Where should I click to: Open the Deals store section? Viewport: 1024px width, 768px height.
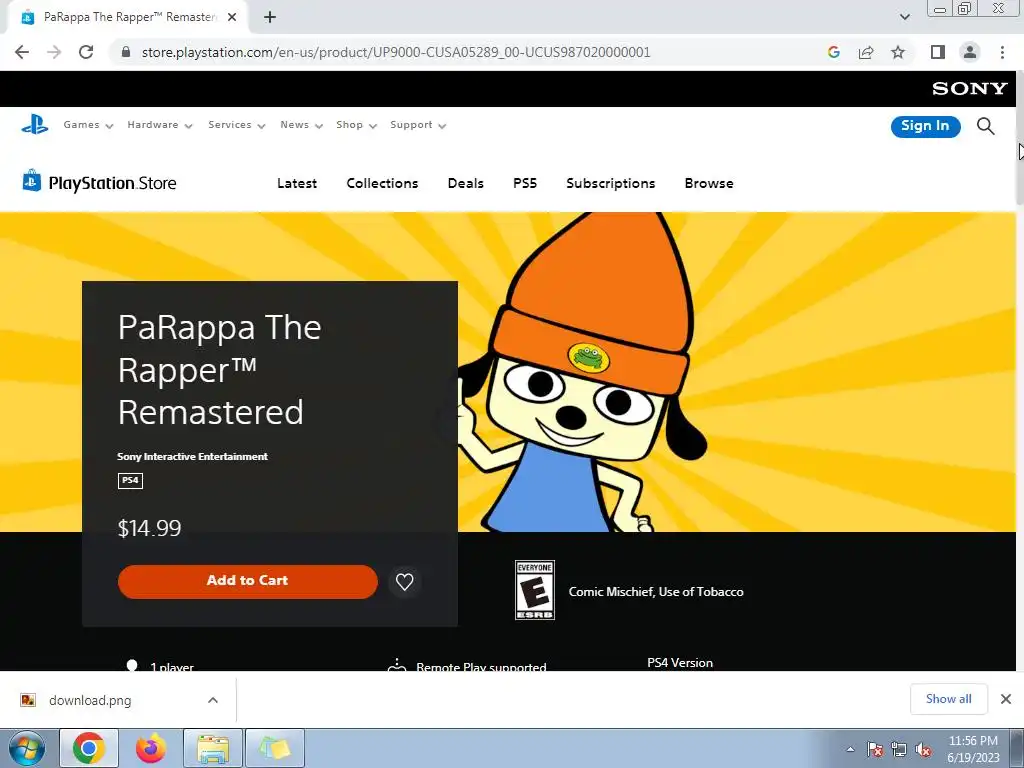(466, 183)
